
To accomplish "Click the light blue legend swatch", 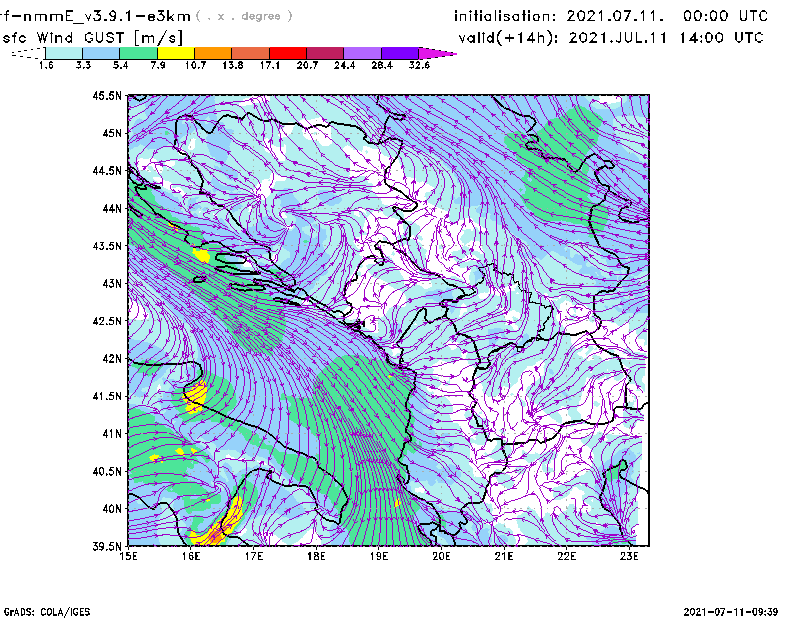I will click(x=101, y=53).
